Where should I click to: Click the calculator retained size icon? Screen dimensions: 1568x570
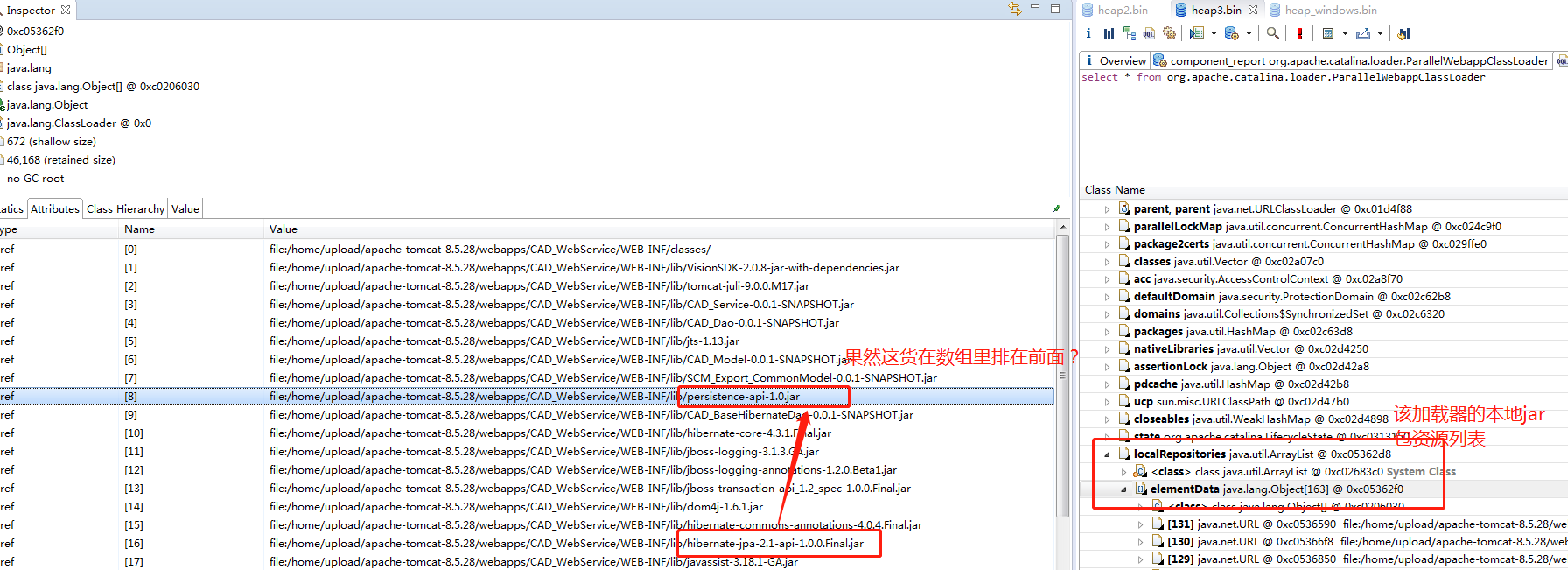1328,33
